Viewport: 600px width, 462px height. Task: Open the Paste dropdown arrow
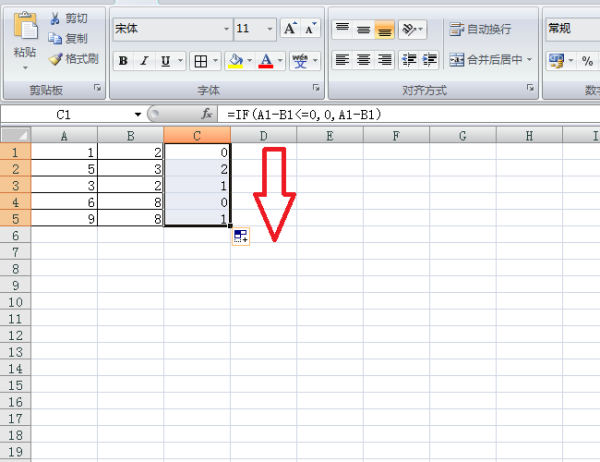(25, 68)
